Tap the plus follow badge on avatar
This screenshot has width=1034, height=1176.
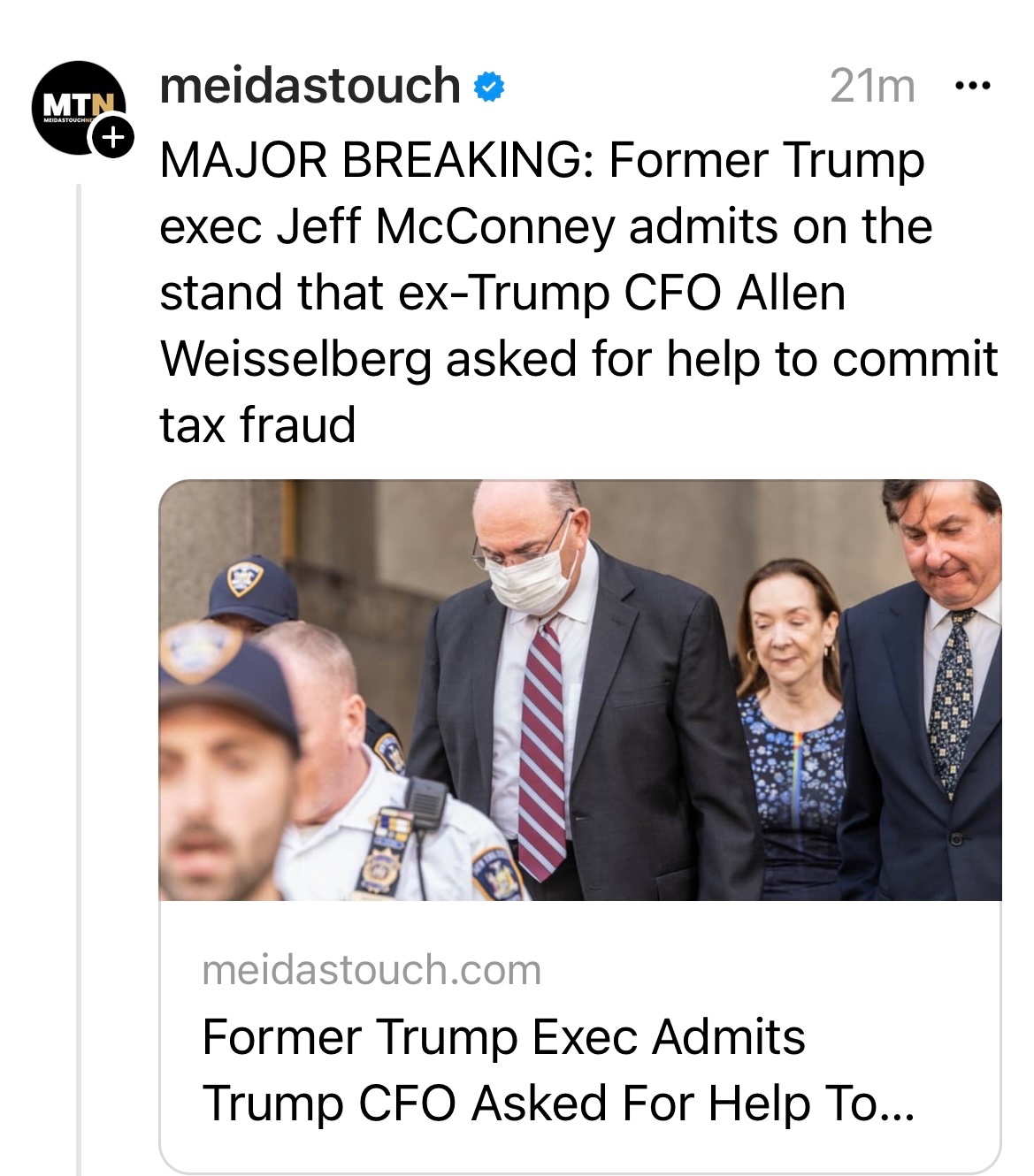(x=113, y=138)
